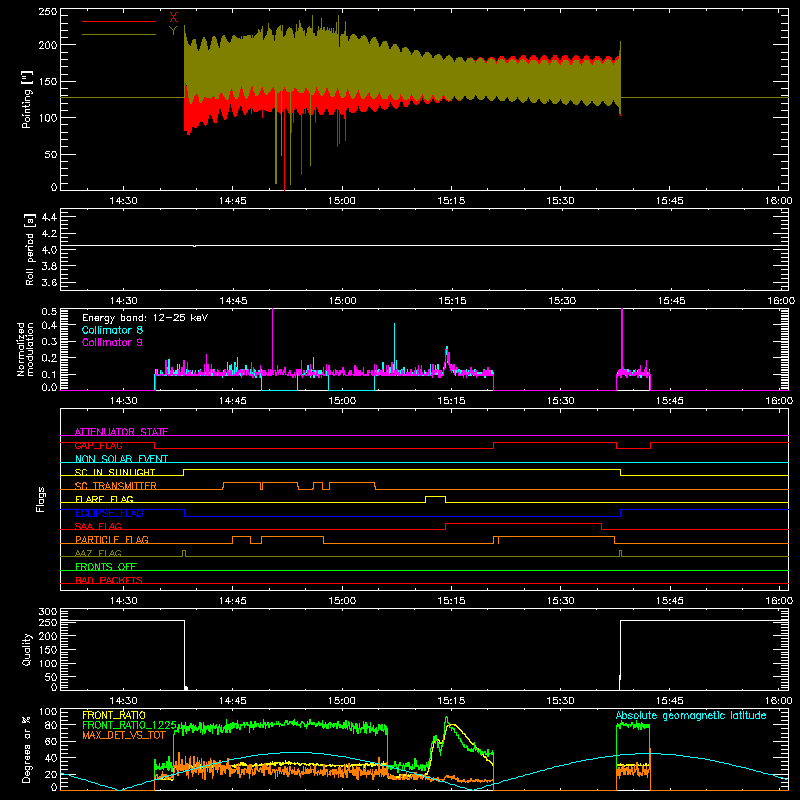The image size is (800, 800).
Task: Click the 14:45 time tick under Quality plot
Action: [233, 701]
